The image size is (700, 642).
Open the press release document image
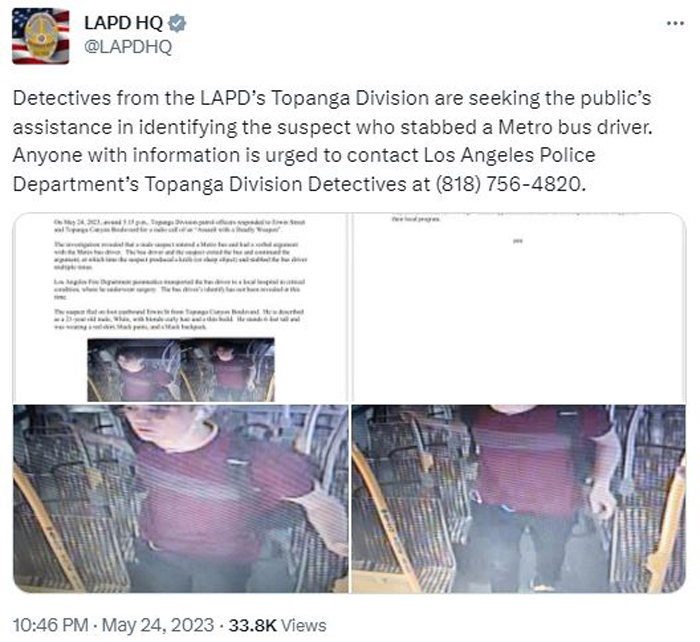[x=181, y=308]
